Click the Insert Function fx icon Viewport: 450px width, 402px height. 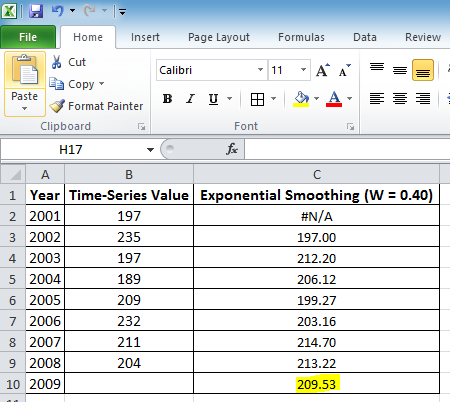[232, 149]
